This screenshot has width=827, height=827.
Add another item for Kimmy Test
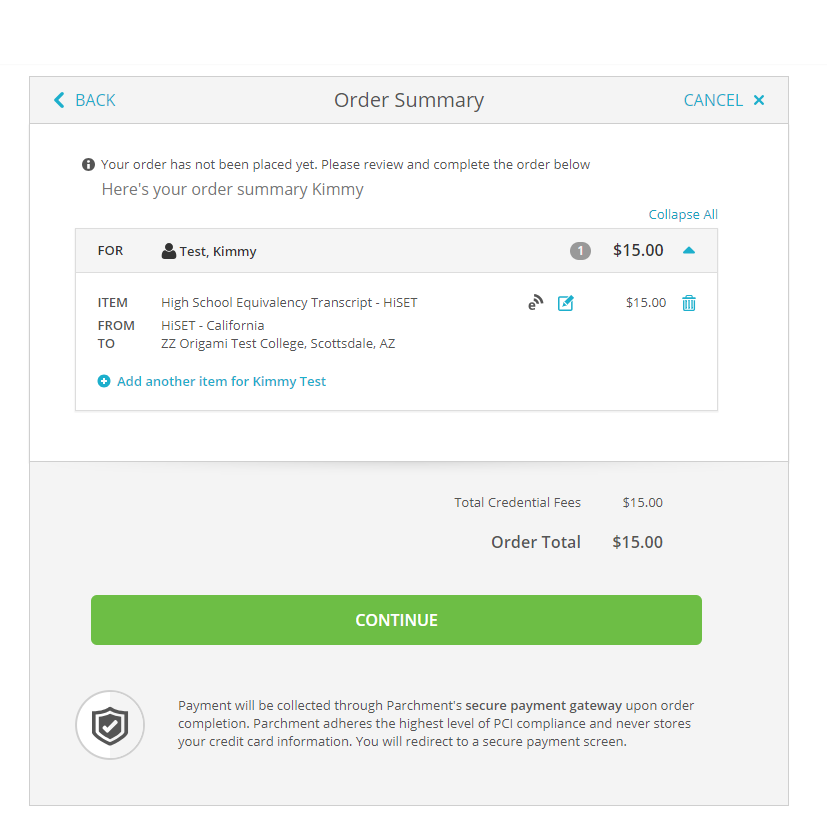[220, 381]
